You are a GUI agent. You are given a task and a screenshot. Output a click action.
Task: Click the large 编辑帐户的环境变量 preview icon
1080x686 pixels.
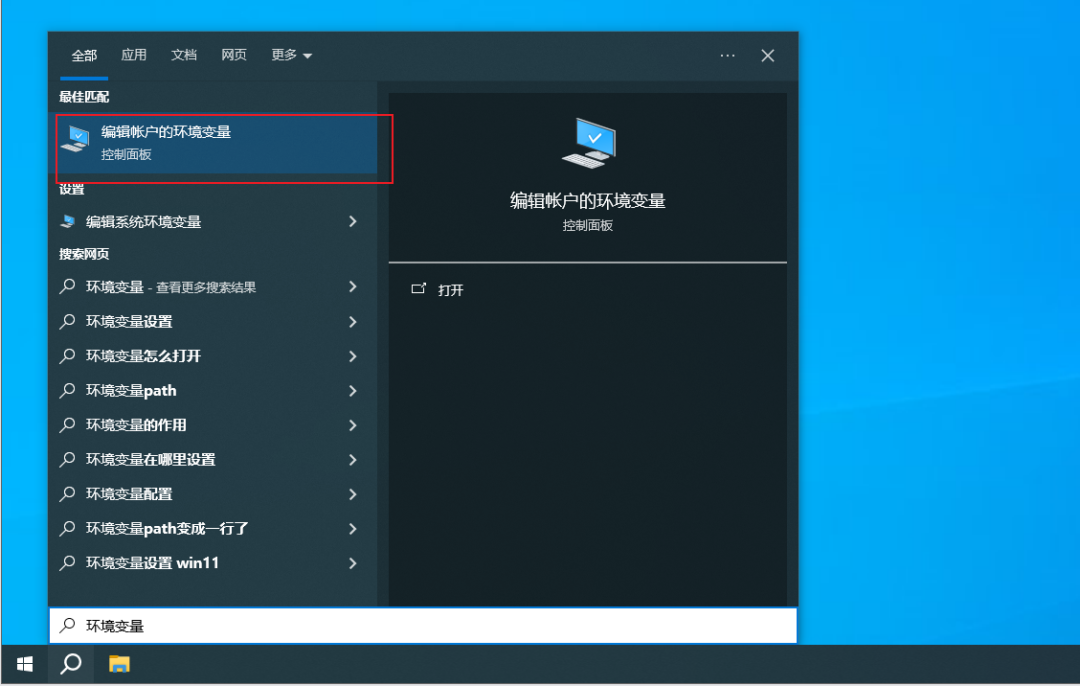click(588, 140)
